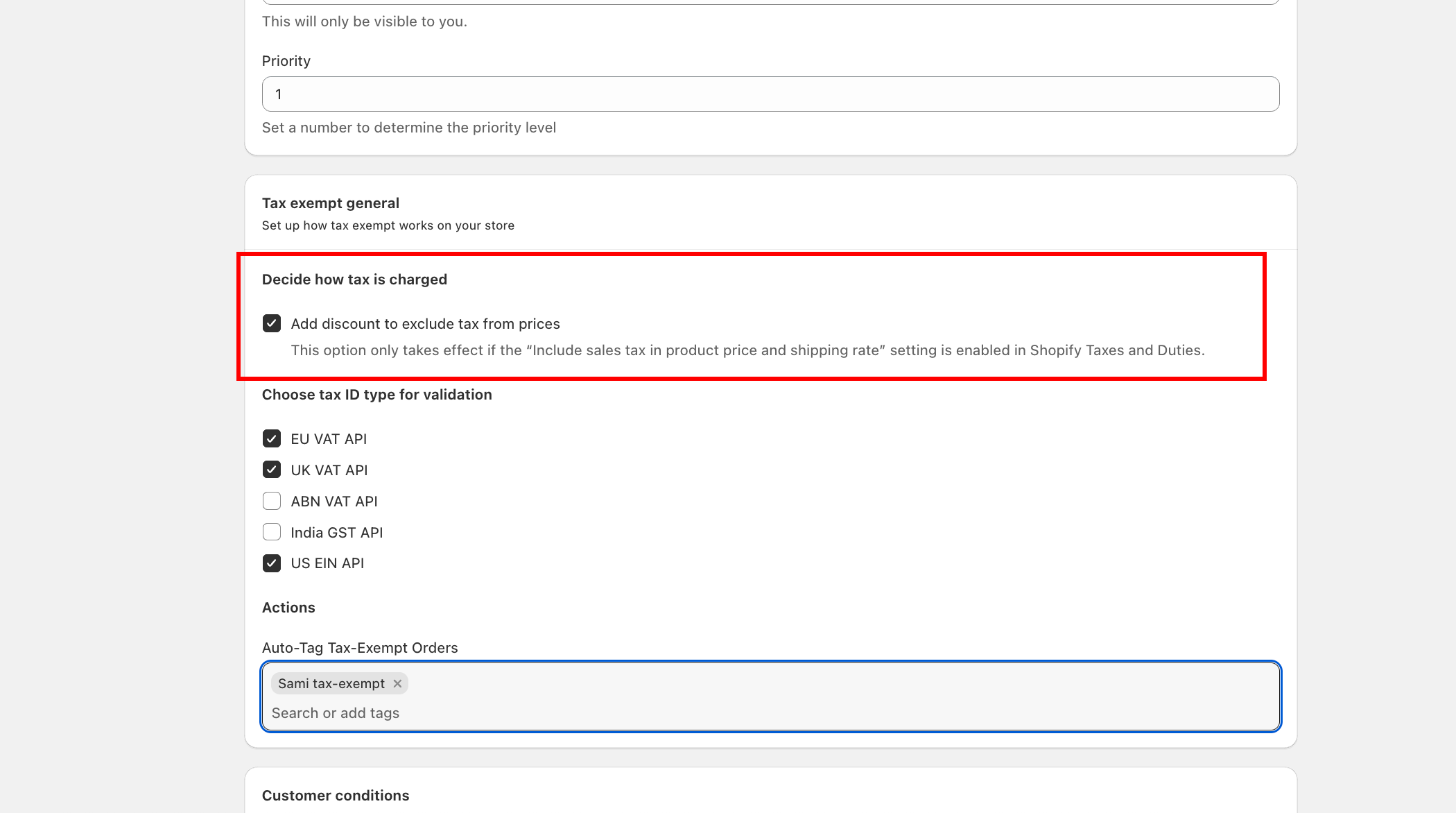Tick the India GST API checkbox
Viewport: 1456px width, 813px height.
(x=272, y=533)
